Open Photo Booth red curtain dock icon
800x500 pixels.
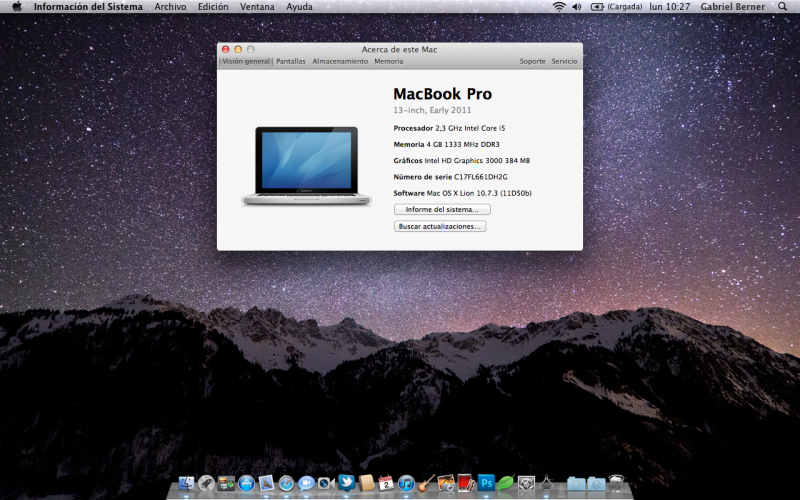coord(466,483)
